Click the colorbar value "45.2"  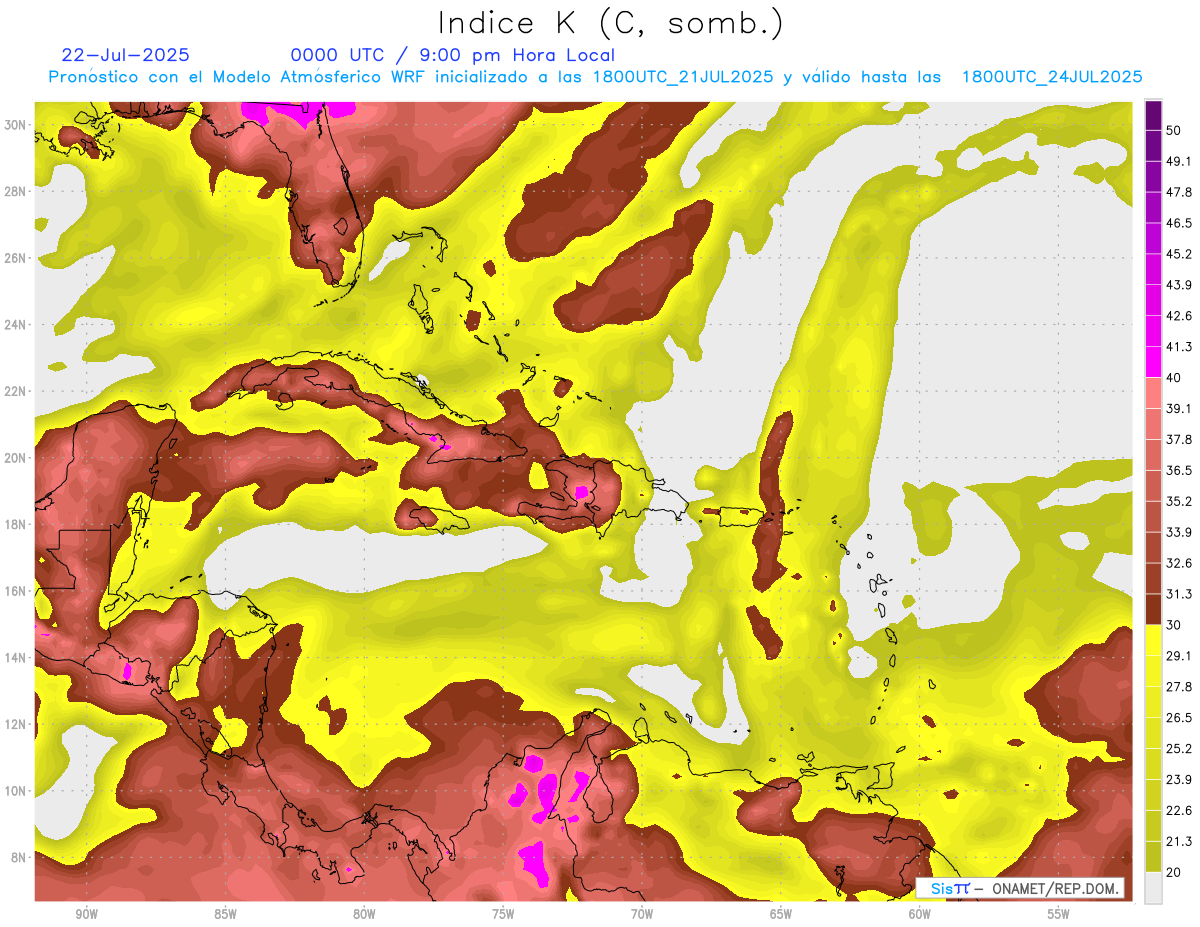pos(1179,254)
